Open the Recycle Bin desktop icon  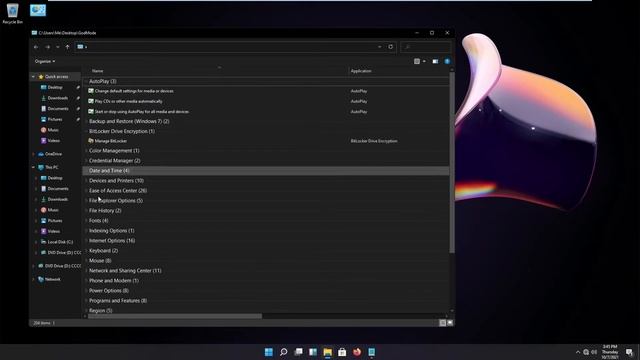pos(12,13)
